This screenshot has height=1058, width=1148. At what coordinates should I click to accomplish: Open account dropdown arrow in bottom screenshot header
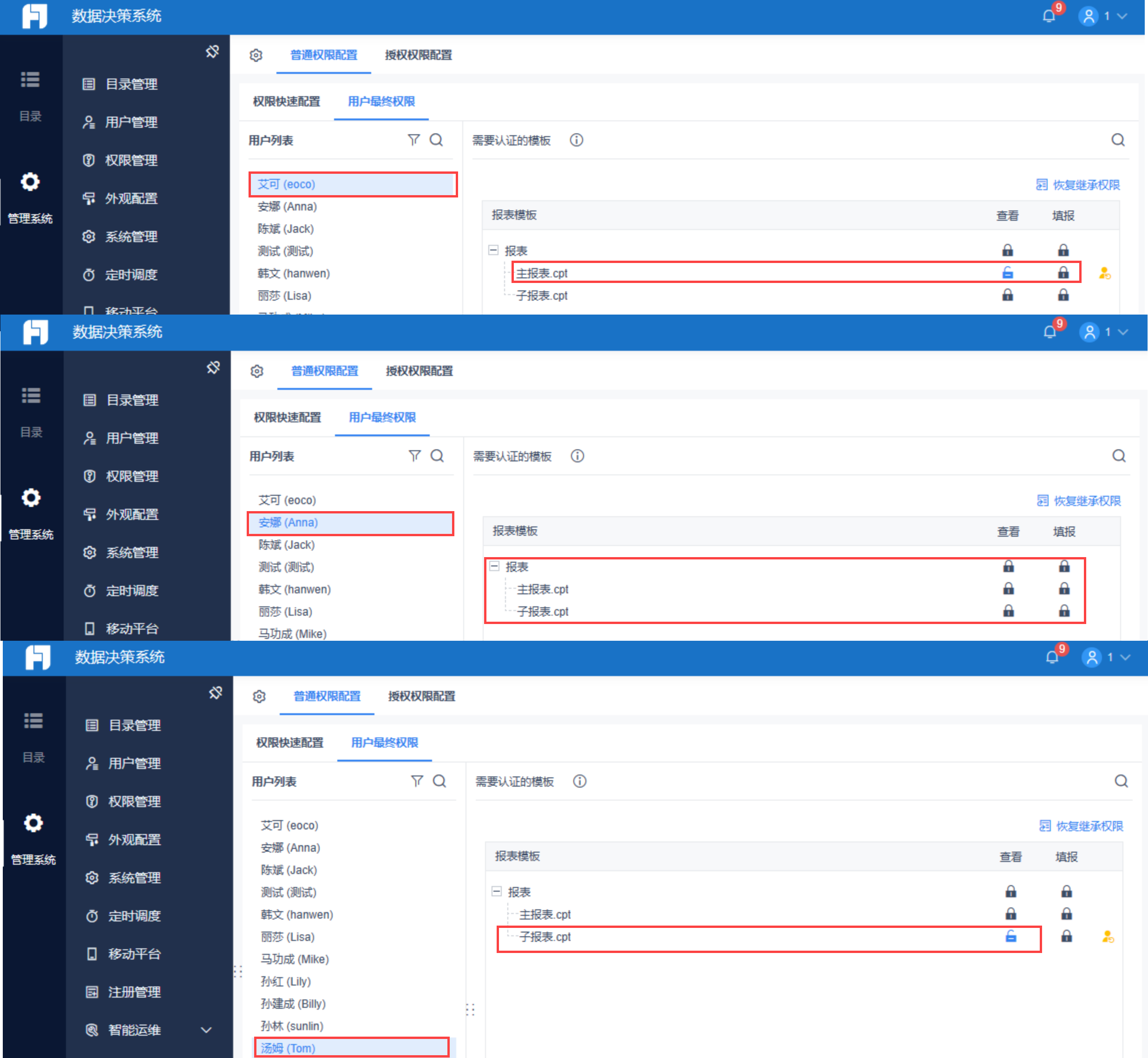(x=1126, y=657)
